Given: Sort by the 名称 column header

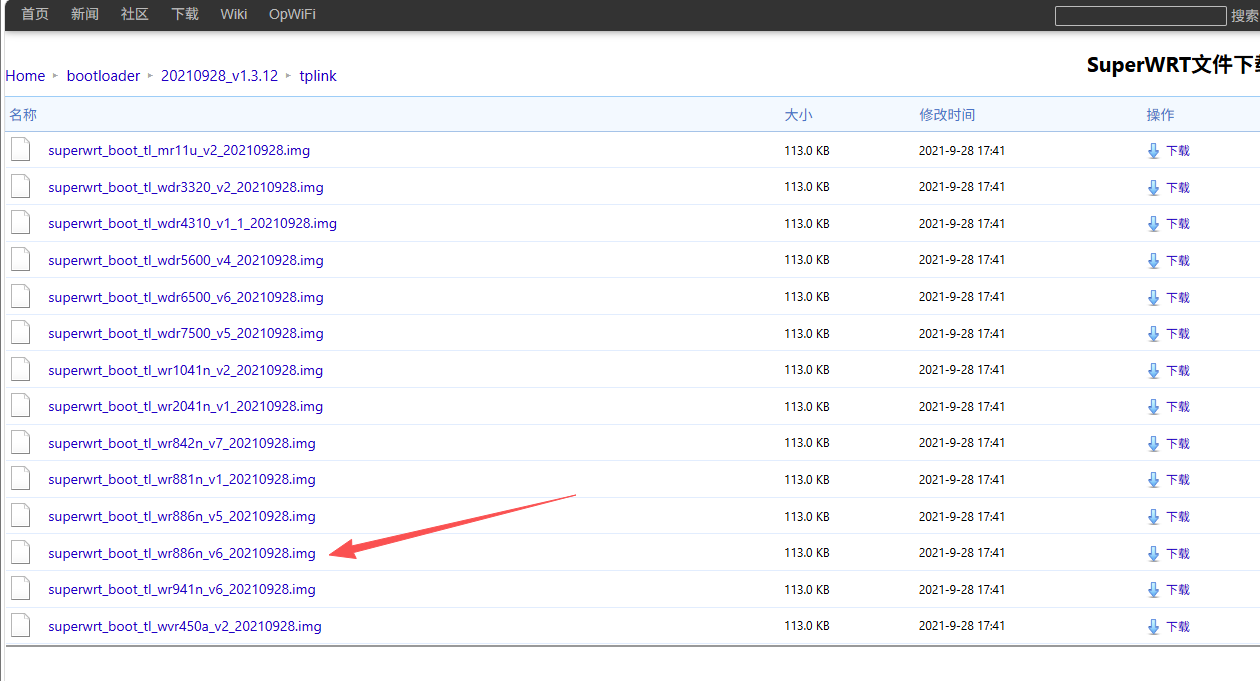Looking at the screenshot, I should tap(23, 115).
